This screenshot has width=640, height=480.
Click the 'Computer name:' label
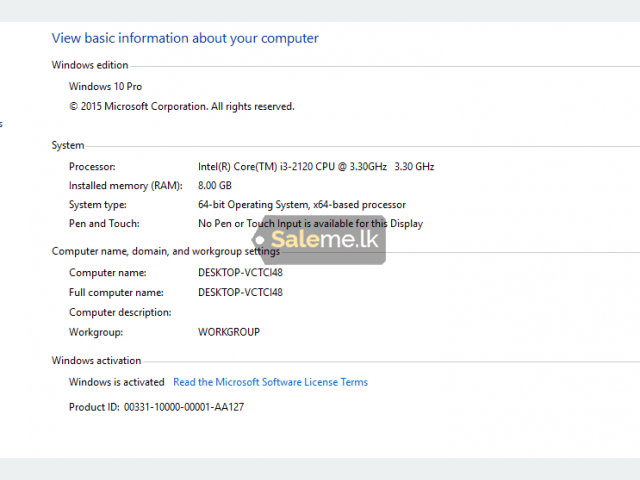(x=107, y=273)
